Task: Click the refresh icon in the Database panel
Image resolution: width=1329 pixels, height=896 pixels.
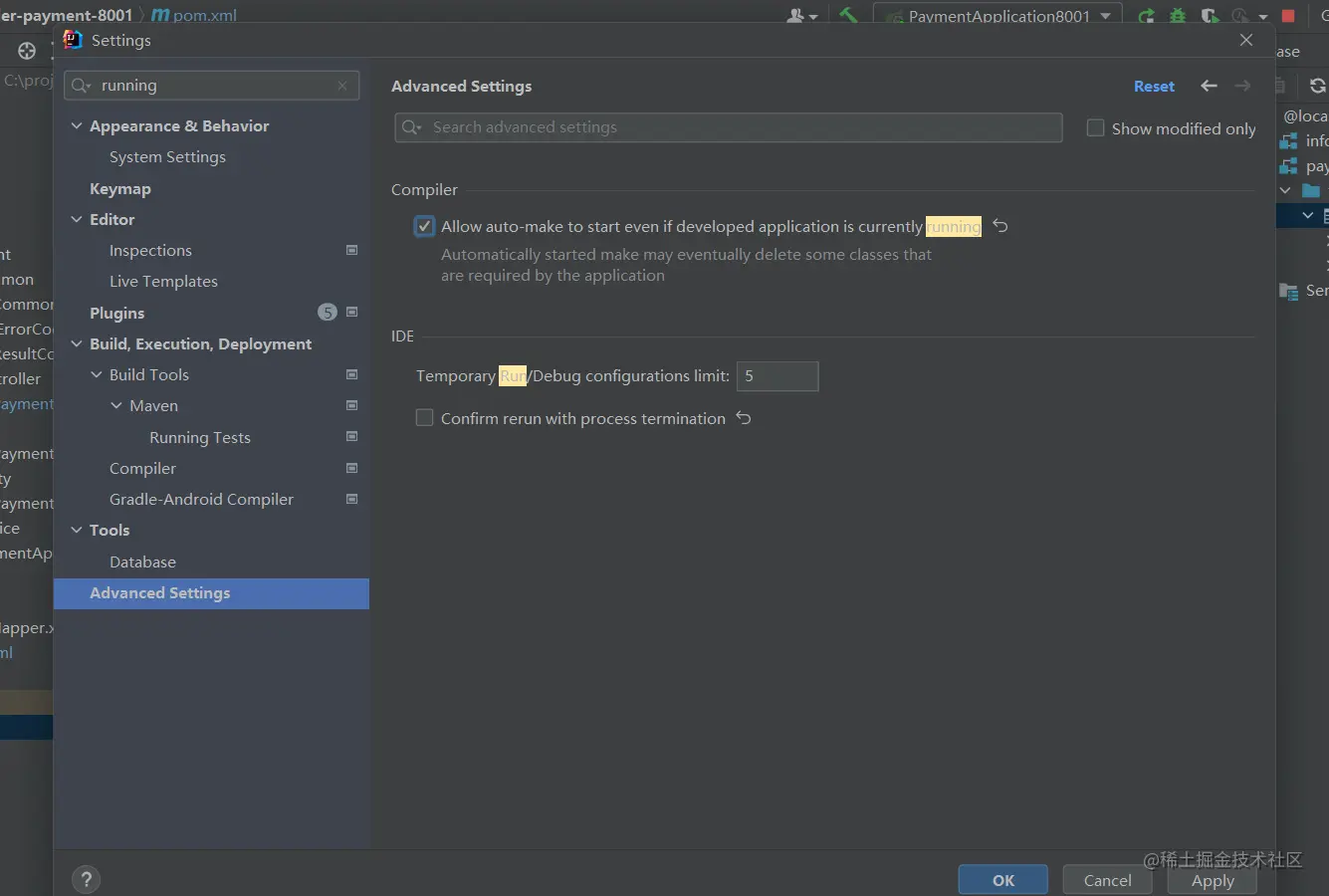Action: coord(1318,86)
